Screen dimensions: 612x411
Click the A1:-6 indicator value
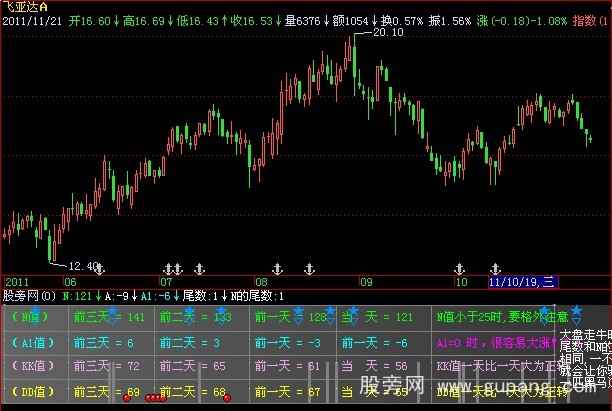pyautogui.click(x=155, y=296)
